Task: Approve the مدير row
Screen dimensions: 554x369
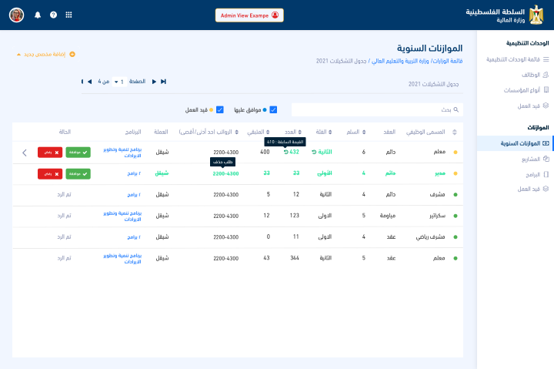Action: 78,174
